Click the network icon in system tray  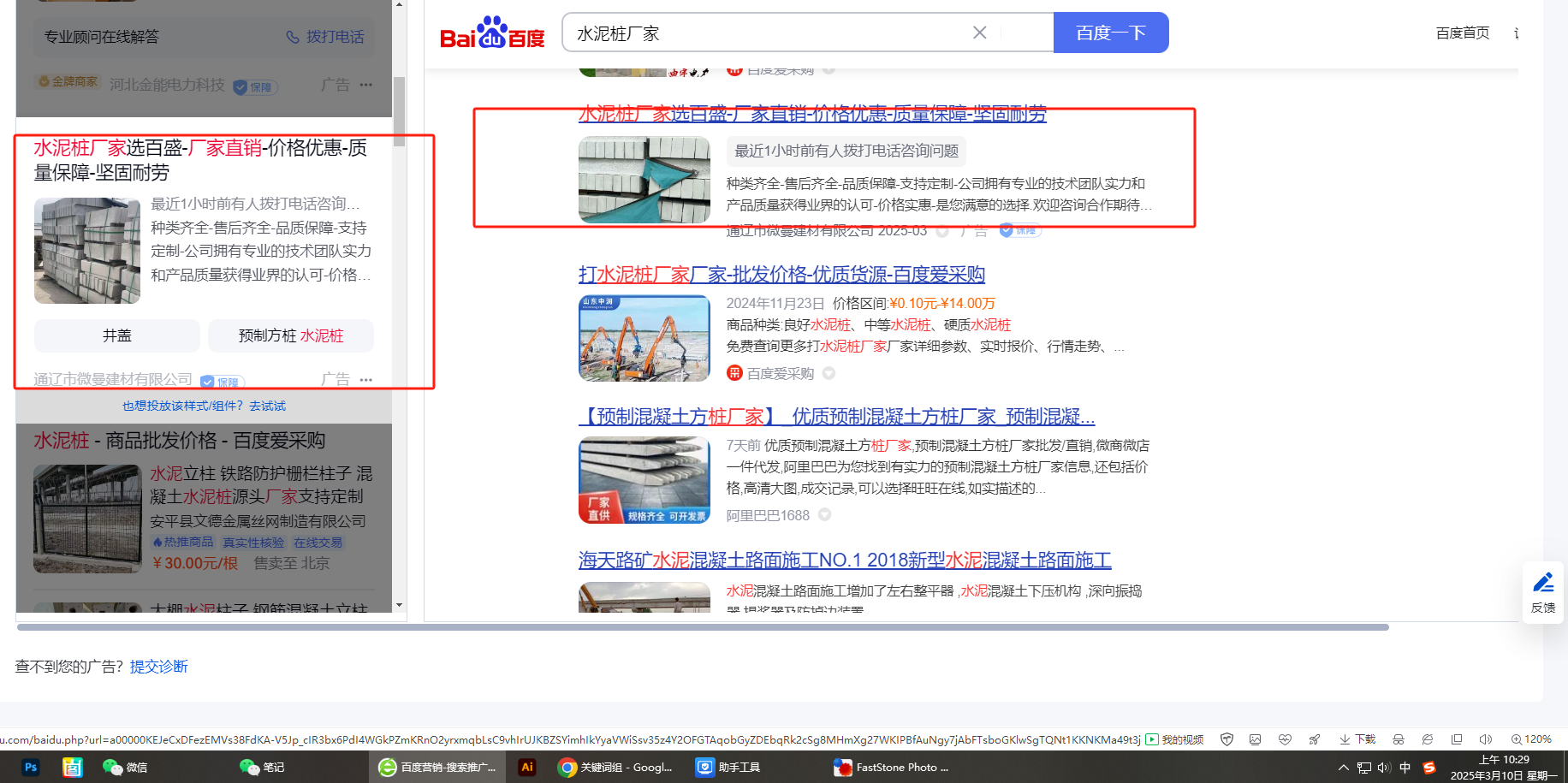(x=1363, y=768)
